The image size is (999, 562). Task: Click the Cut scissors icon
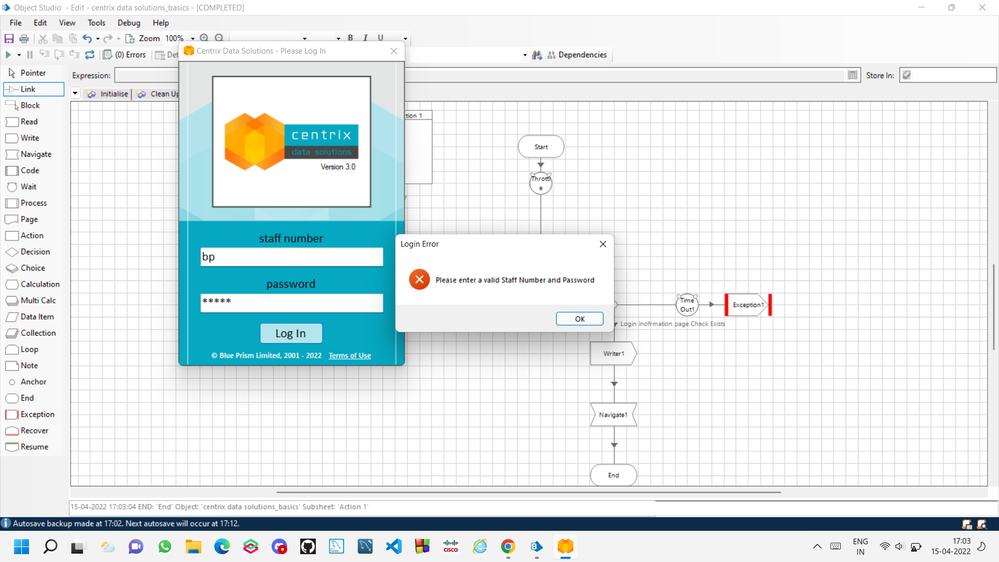(x=43, y=38)
